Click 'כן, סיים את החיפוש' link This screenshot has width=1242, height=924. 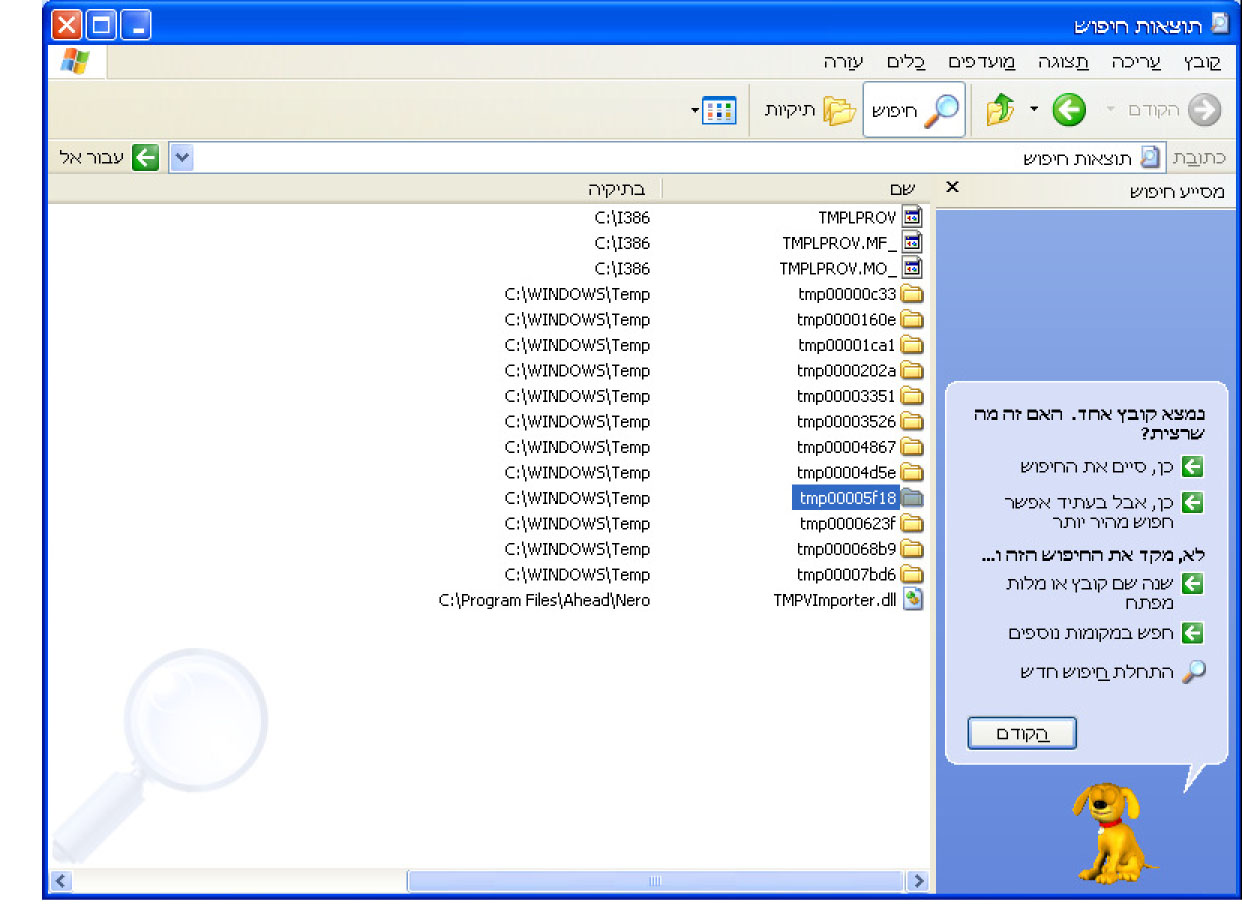click(x=1099, y=466)
